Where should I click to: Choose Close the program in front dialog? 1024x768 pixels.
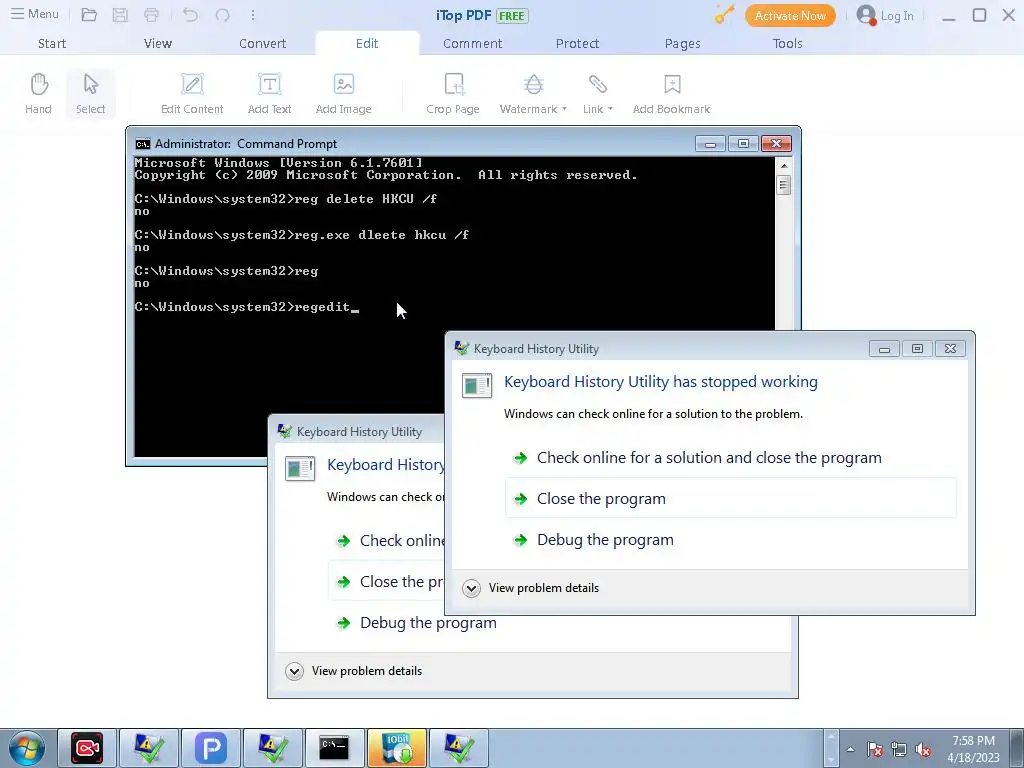point(730,498)
